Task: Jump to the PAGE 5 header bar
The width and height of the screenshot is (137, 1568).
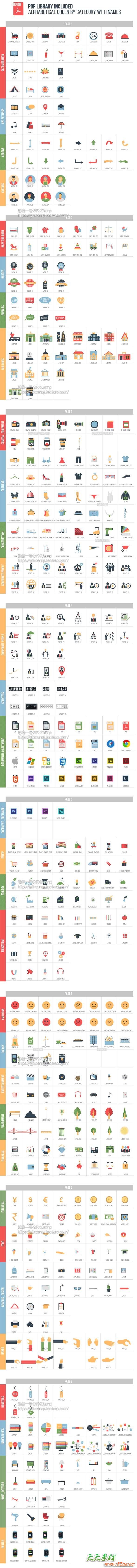Action: (x=68, y=800)
